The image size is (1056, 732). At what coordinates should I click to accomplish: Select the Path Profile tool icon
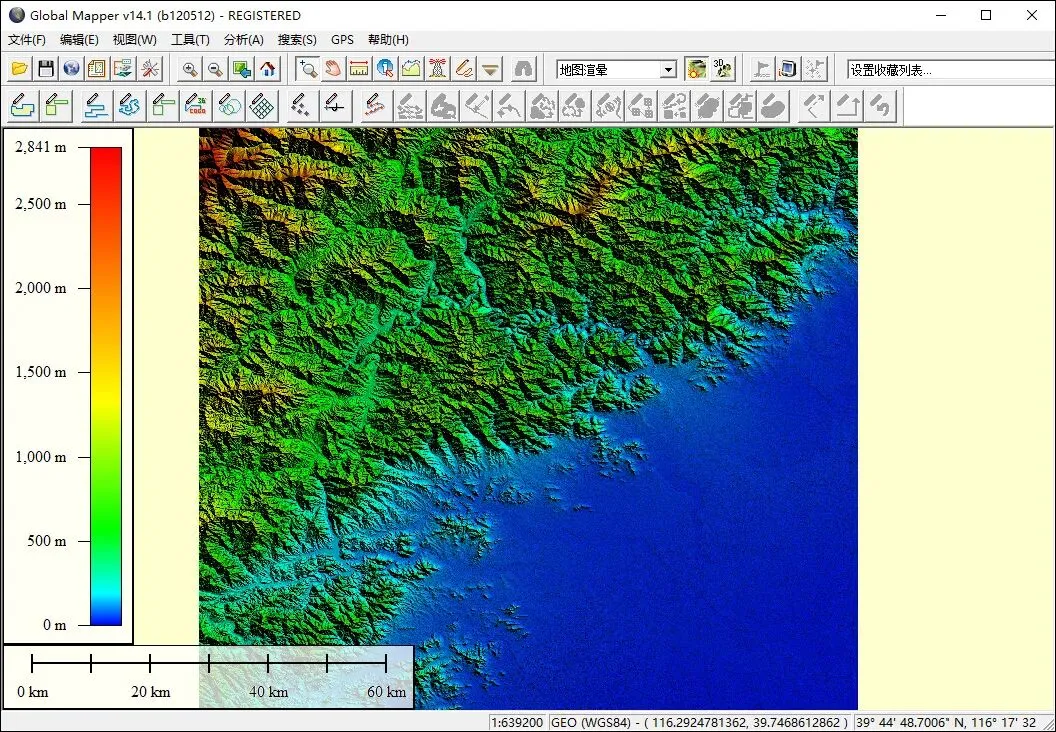click(412, 69)
